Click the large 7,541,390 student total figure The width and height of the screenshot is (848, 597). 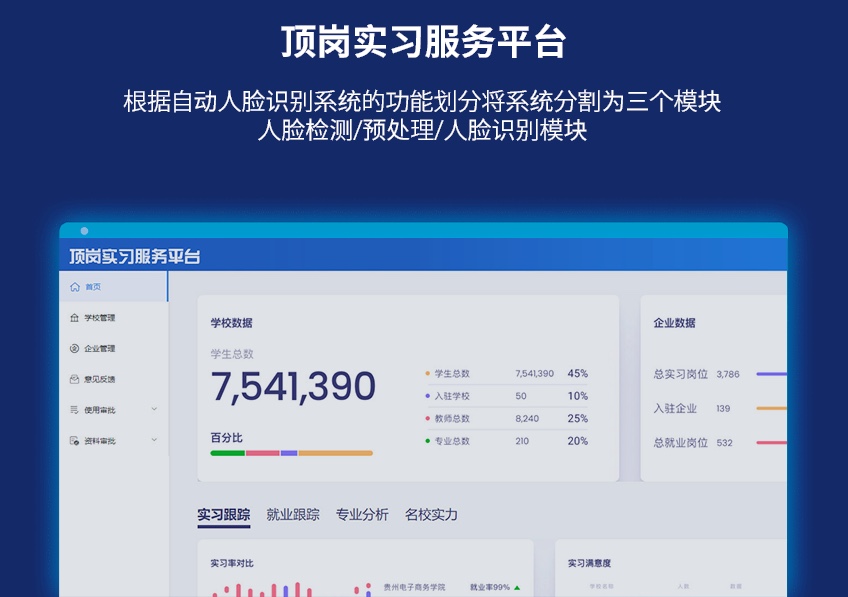click(293, 387)
